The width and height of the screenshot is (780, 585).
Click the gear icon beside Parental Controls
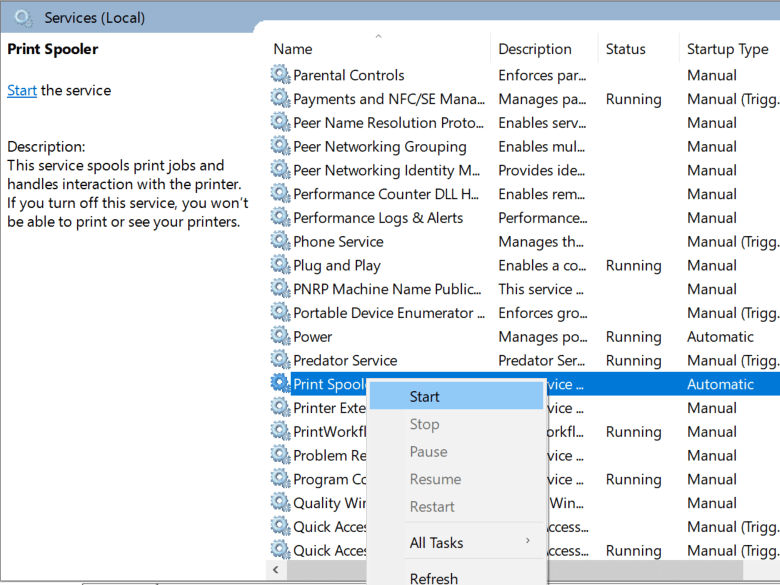coord(280,75)
